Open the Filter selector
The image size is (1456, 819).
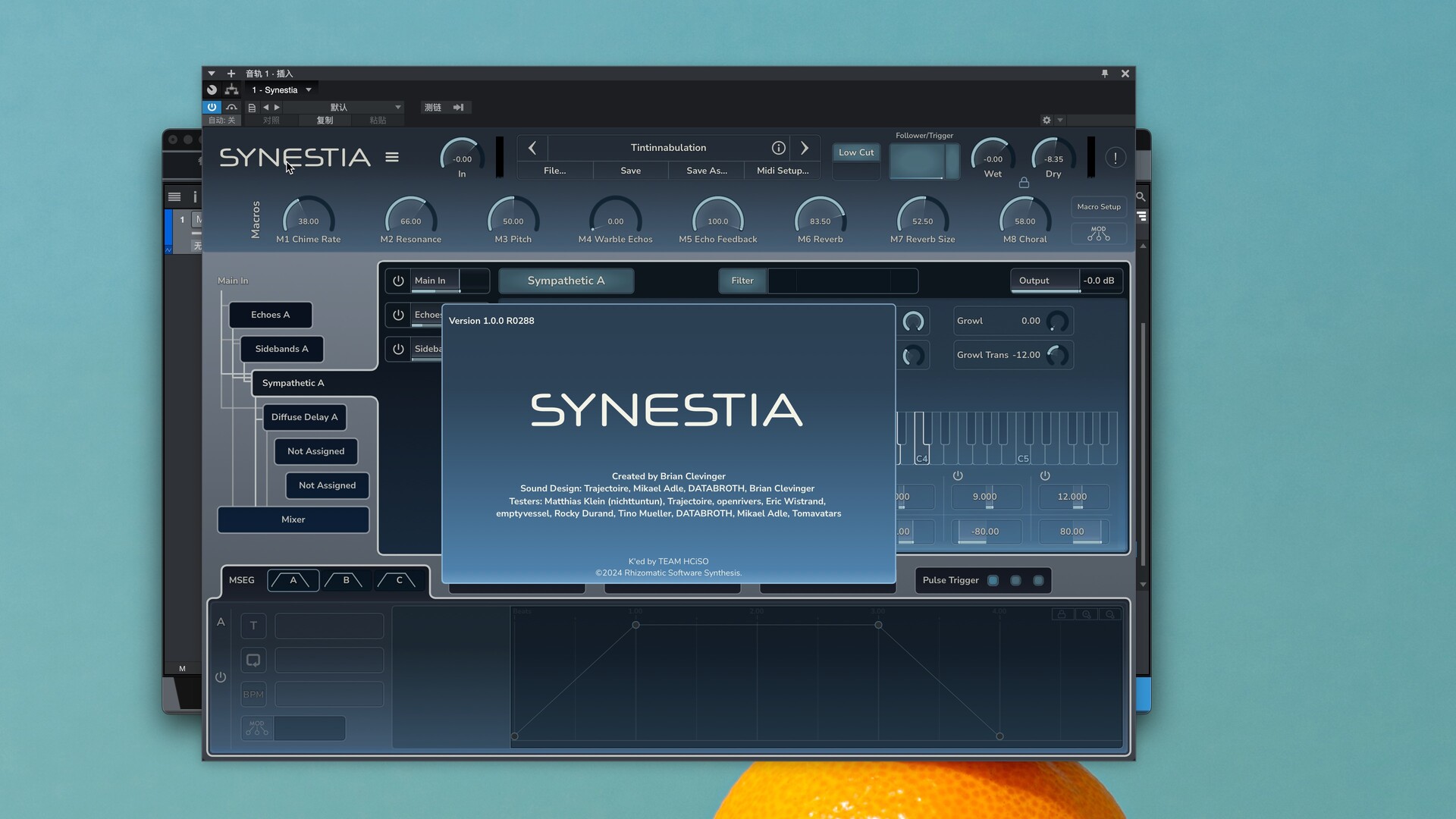(x=742, y=281)
